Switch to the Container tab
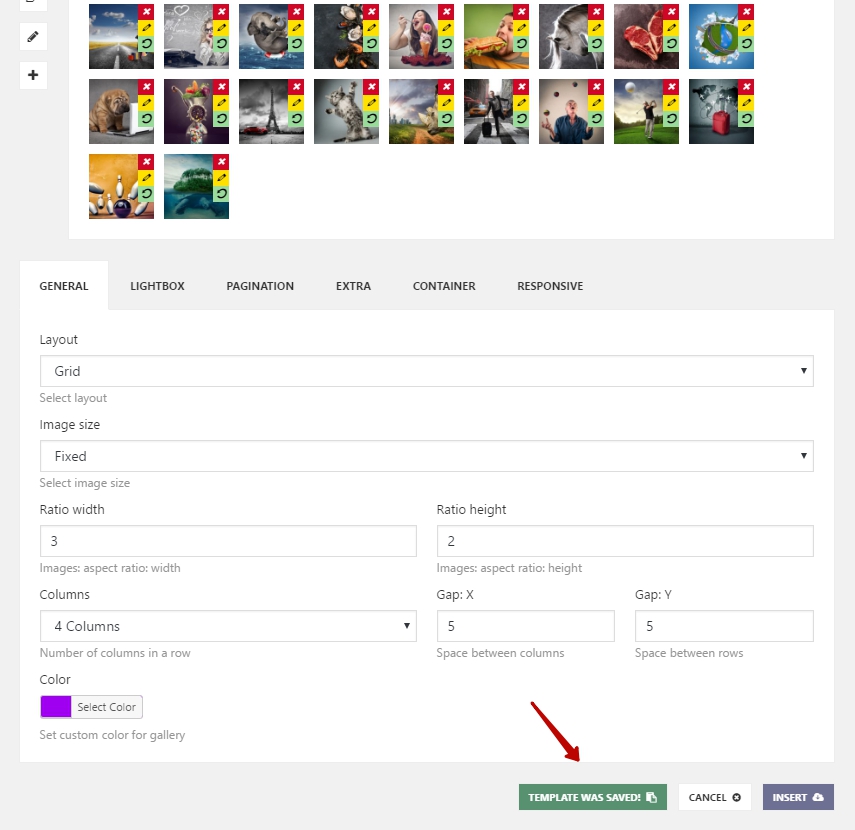Screen dimensions: 855x830 (x=444, y=286)
